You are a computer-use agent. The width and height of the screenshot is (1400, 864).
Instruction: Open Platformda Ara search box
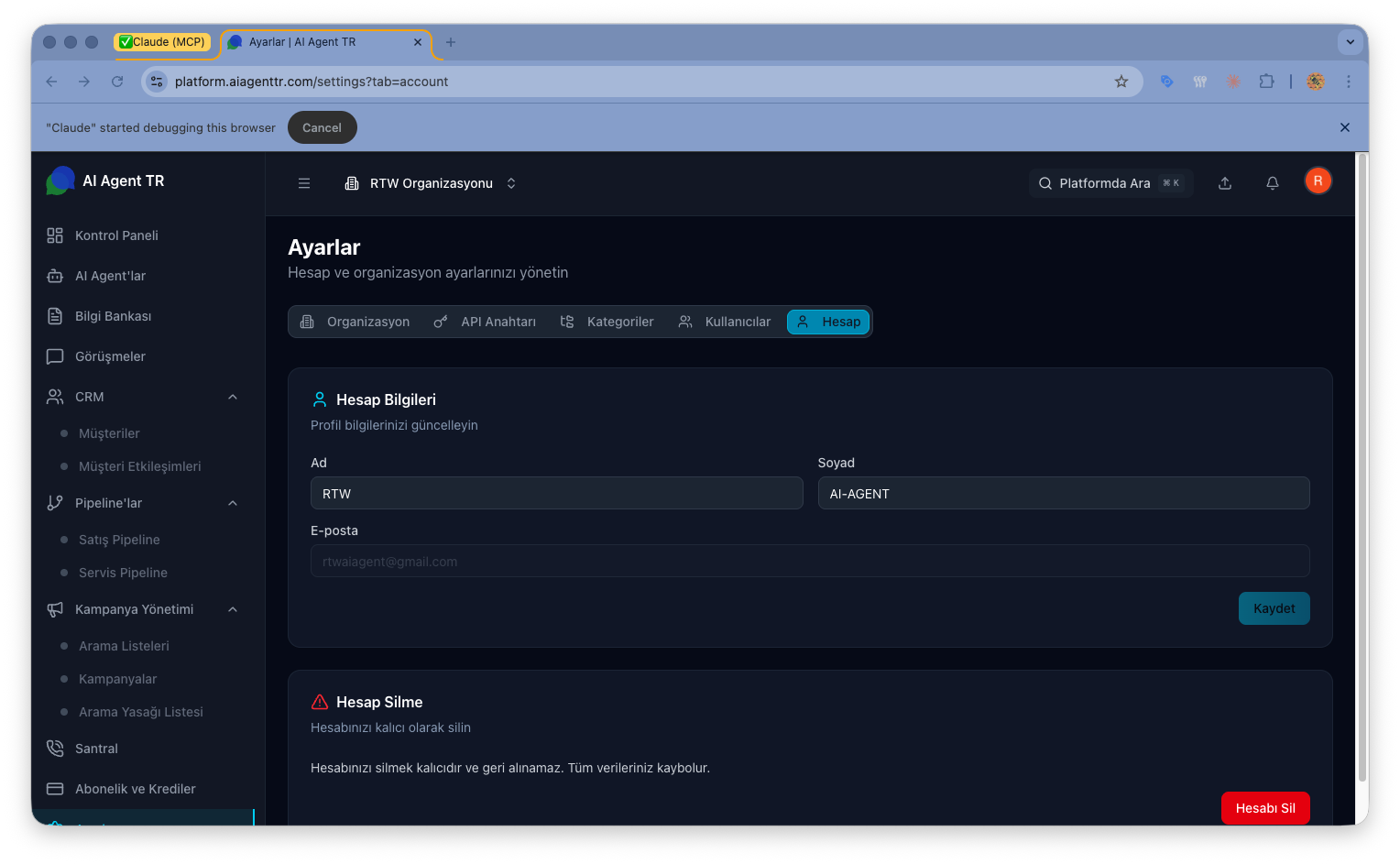pyautogui.click(x=1110, y=183)
